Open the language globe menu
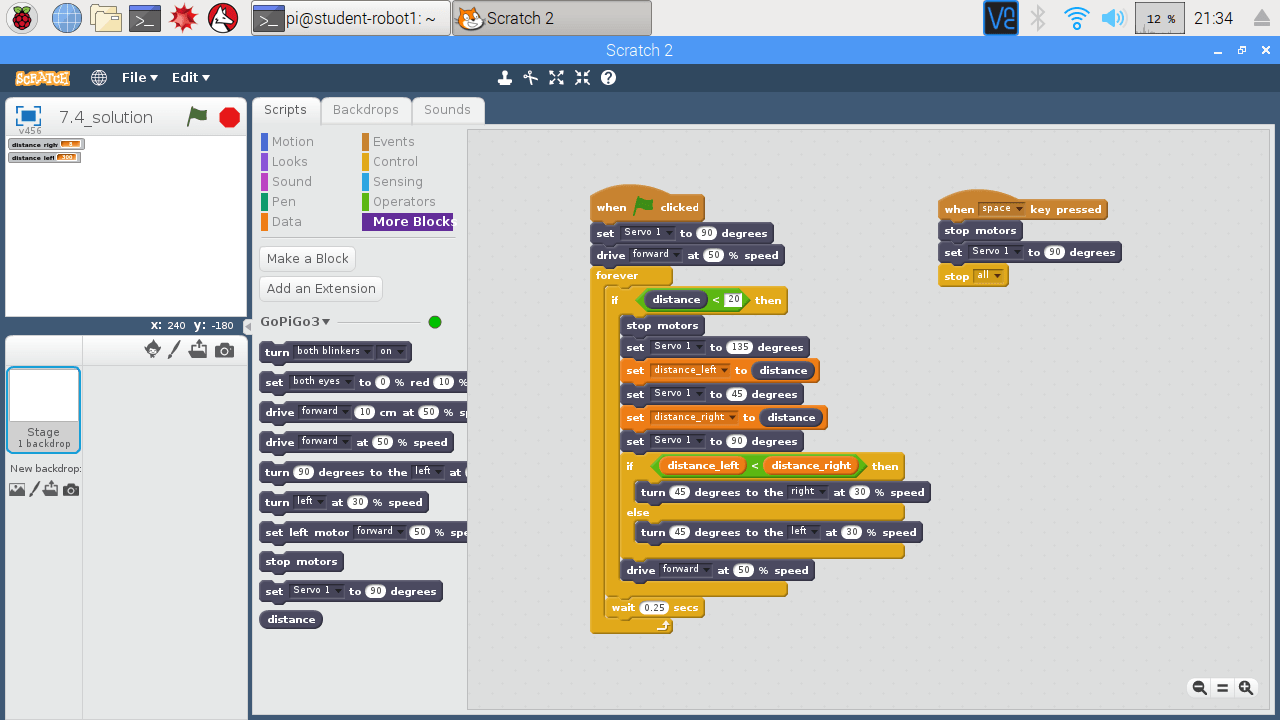 click(99, 77)
